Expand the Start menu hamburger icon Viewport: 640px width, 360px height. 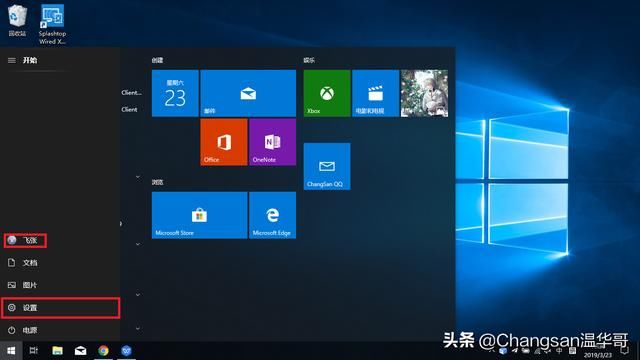[12, 60]
